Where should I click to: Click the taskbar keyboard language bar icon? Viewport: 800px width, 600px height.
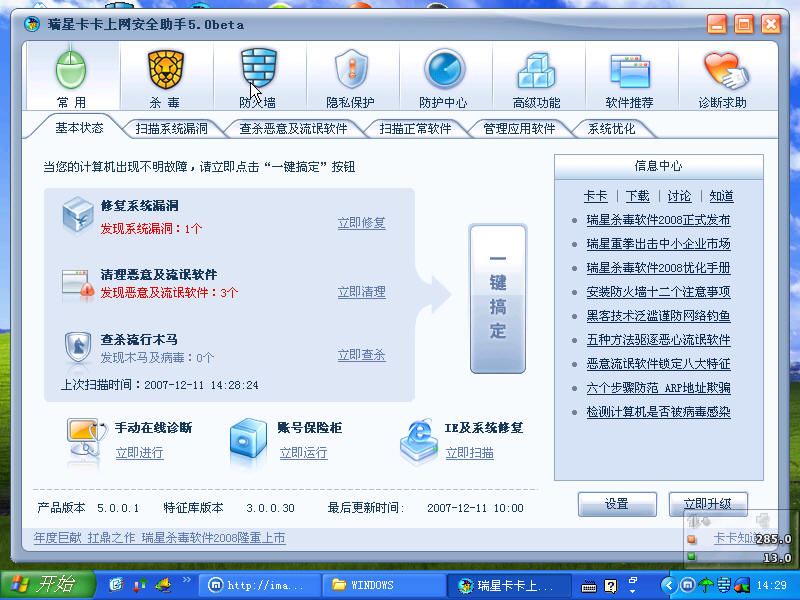pos(589,586)
